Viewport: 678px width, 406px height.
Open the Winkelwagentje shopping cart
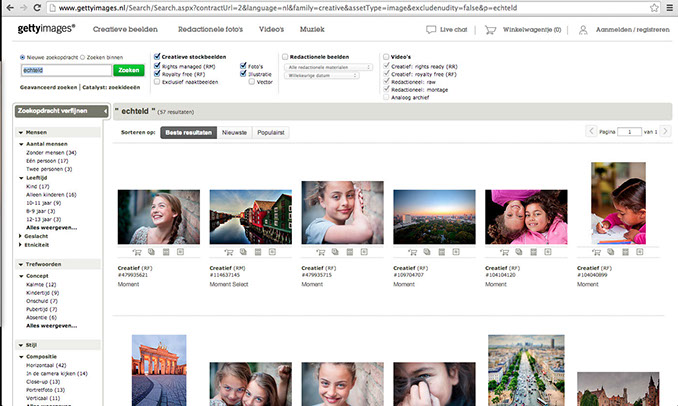[x=490, y=30]
